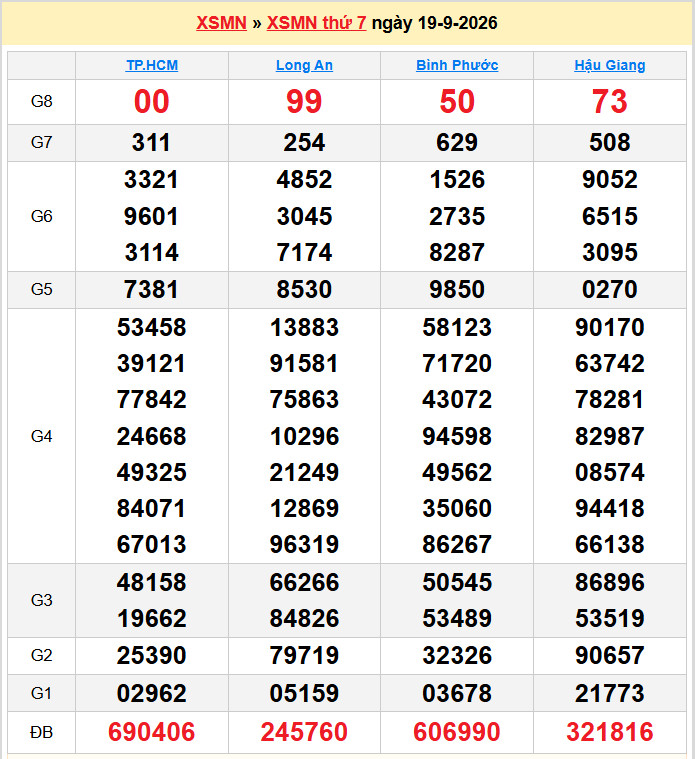Select Long An G8 number 99
The height and width of the screenshot is (759, 695).
pyautogui.click(x=304, y=102)
